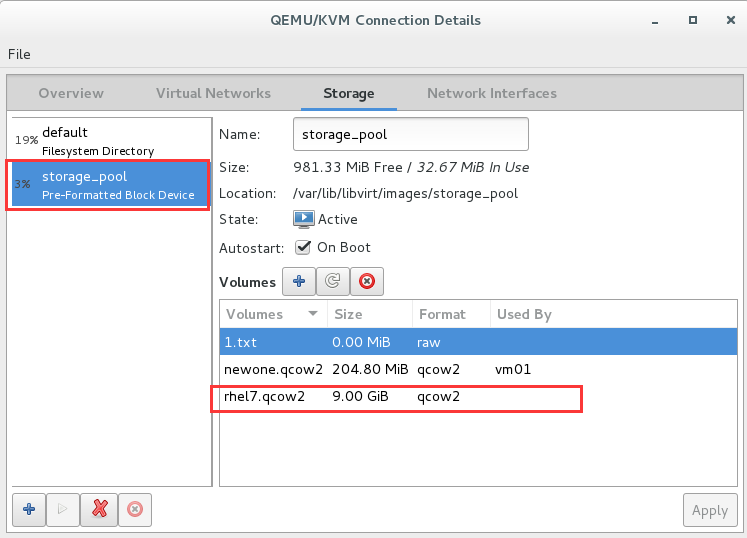This screenshot has width=747, height=538.
Task: Click the Apply button
Action: click(710, 510)
